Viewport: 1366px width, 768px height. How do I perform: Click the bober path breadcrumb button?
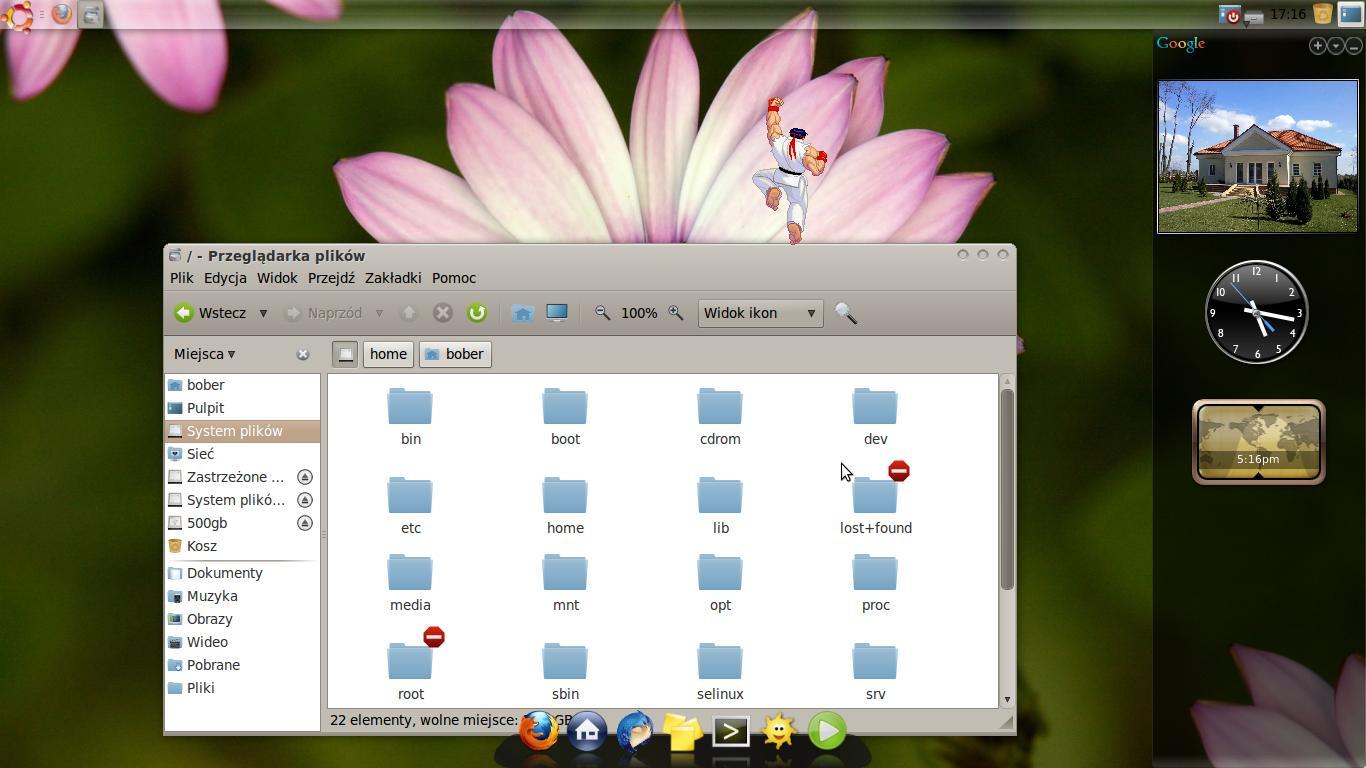coord(455,354)
